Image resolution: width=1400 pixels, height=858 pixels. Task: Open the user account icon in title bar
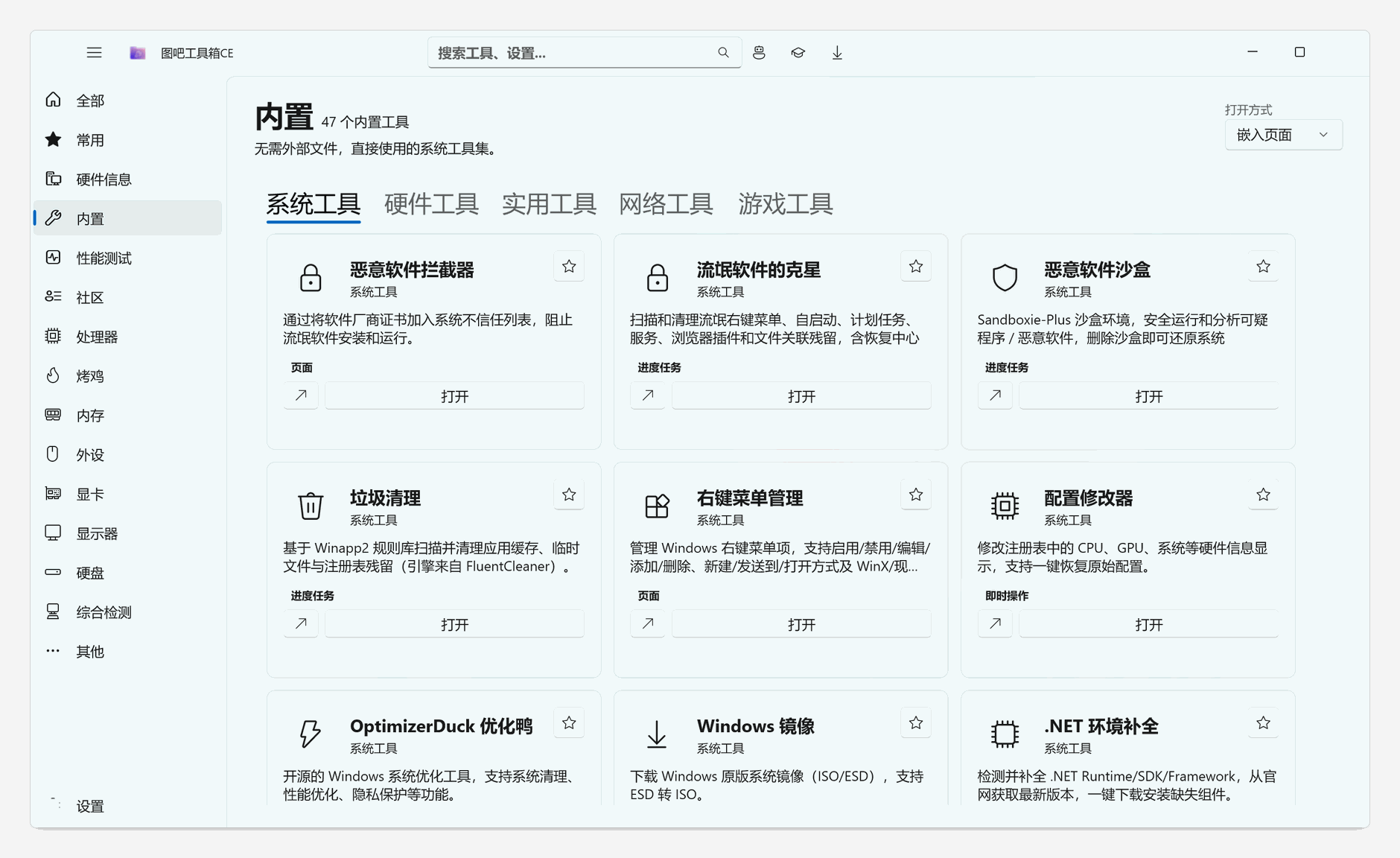(x=759, y=53)
